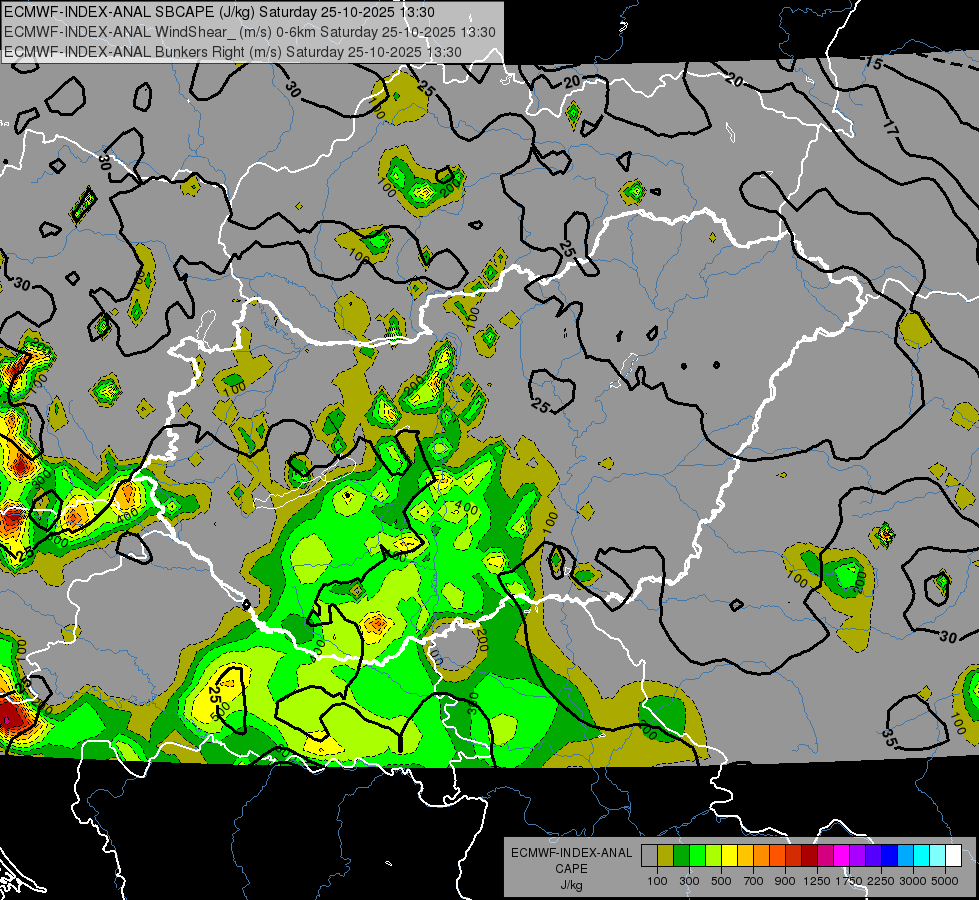Click the 100 legend tick value
Image resolution: width=979 pixels, height=900 pixels.
[x=657, y=881]
